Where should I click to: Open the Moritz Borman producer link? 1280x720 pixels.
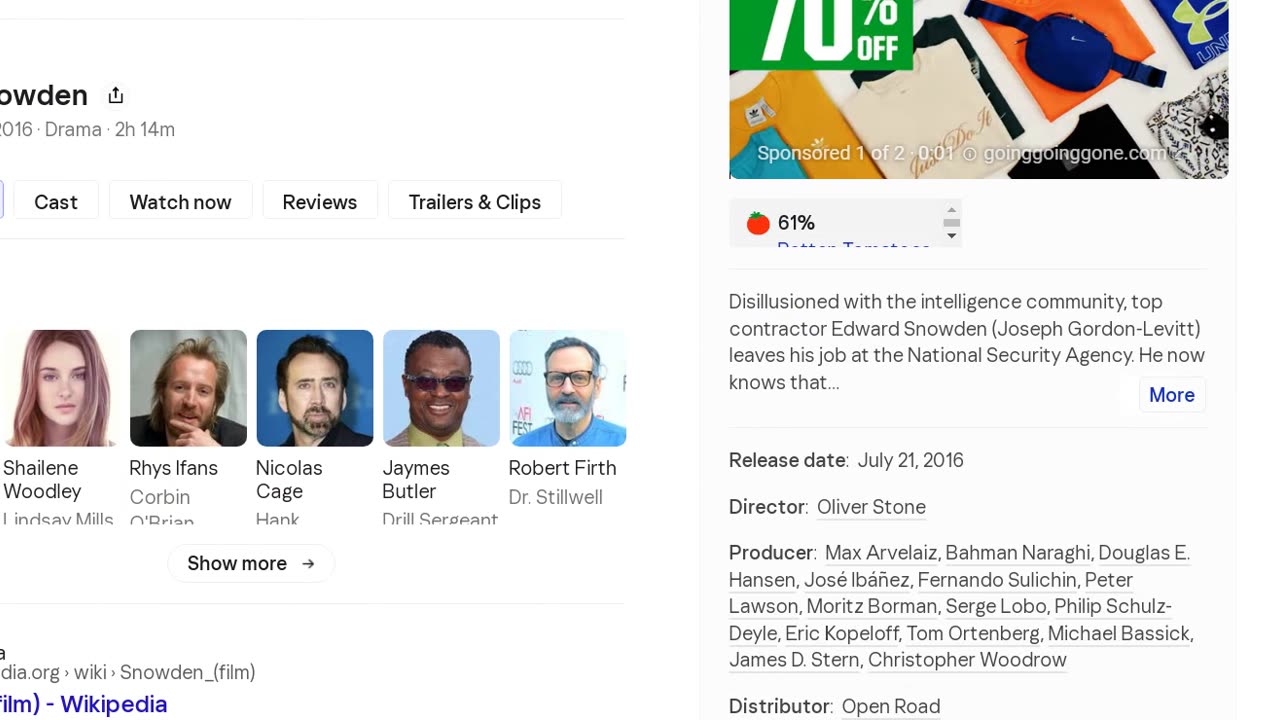tap(872, 606)
